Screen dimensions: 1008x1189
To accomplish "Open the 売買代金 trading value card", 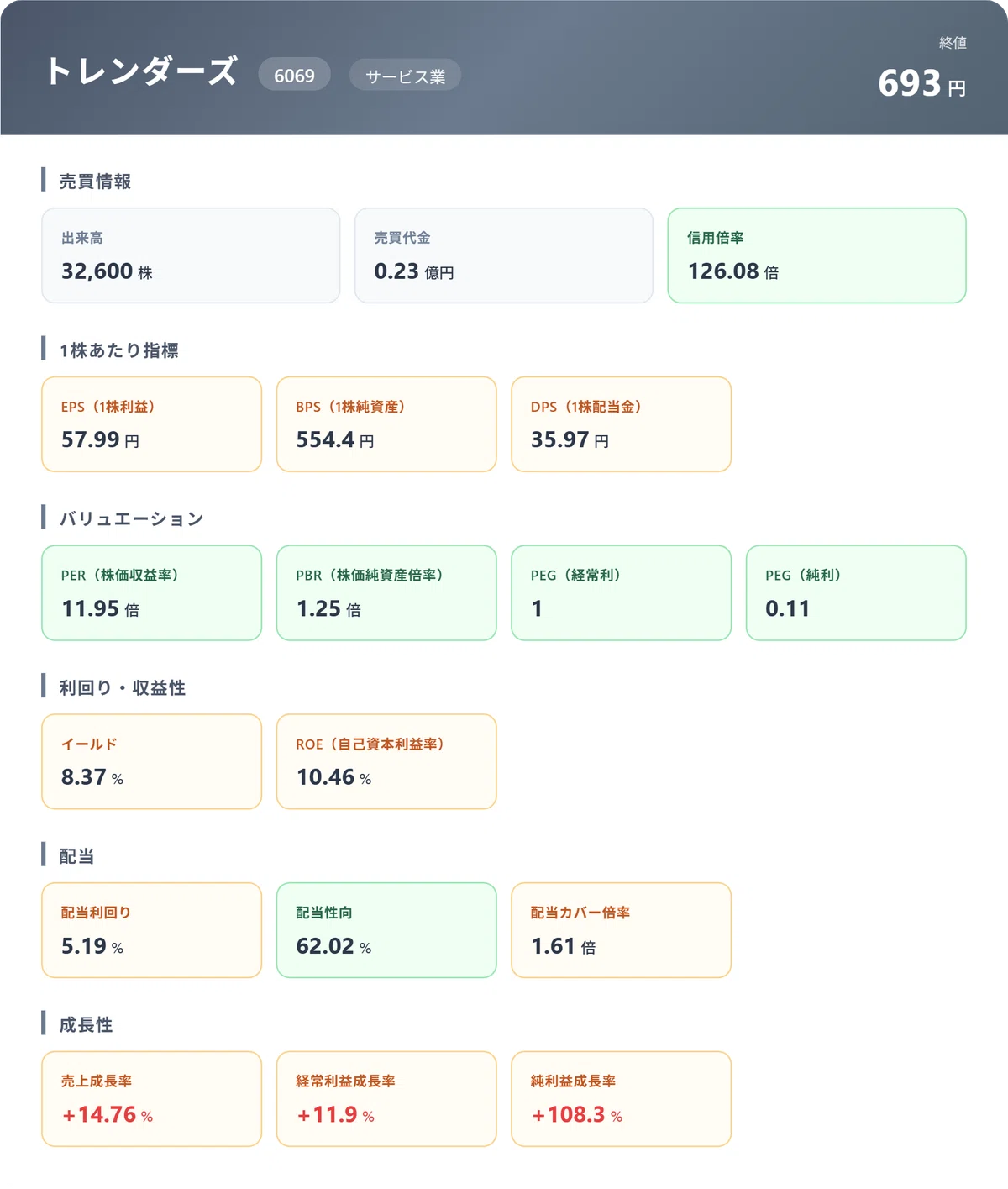I will (x=504, y=255).
